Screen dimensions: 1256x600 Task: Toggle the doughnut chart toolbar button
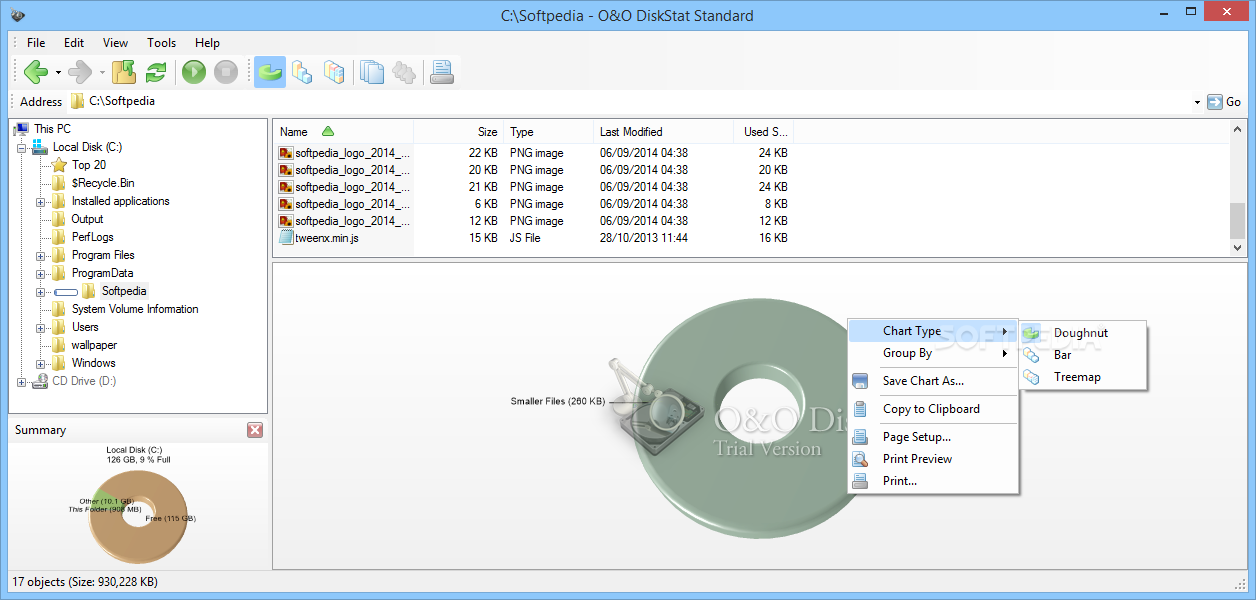[x=270, y=72]
